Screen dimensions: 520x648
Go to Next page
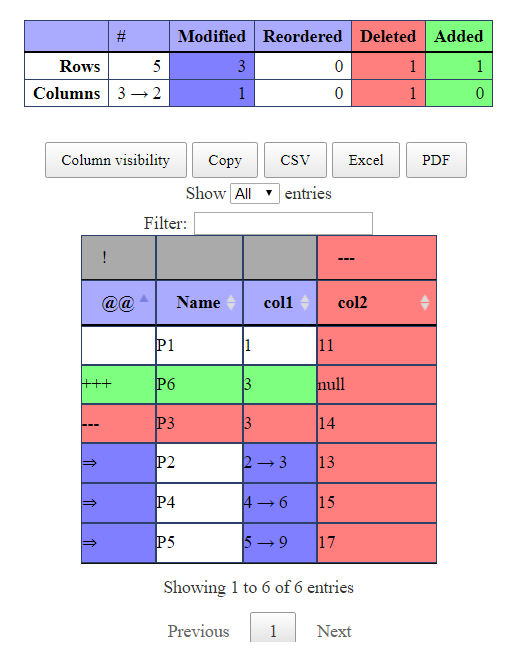pyautogui.click(x=334, y=631)
